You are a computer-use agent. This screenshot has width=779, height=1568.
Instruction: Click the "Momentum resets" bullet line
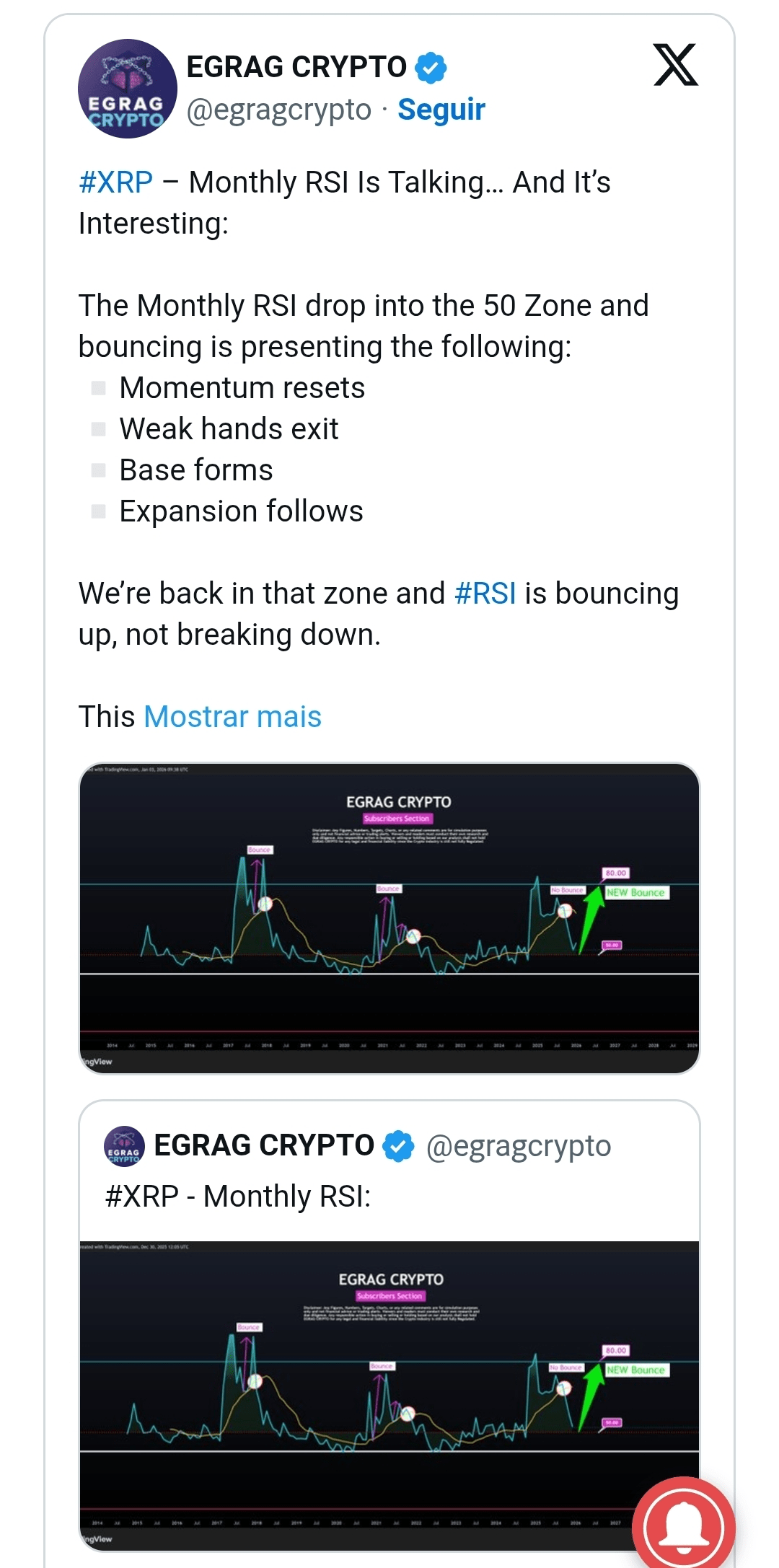point(242,388)
